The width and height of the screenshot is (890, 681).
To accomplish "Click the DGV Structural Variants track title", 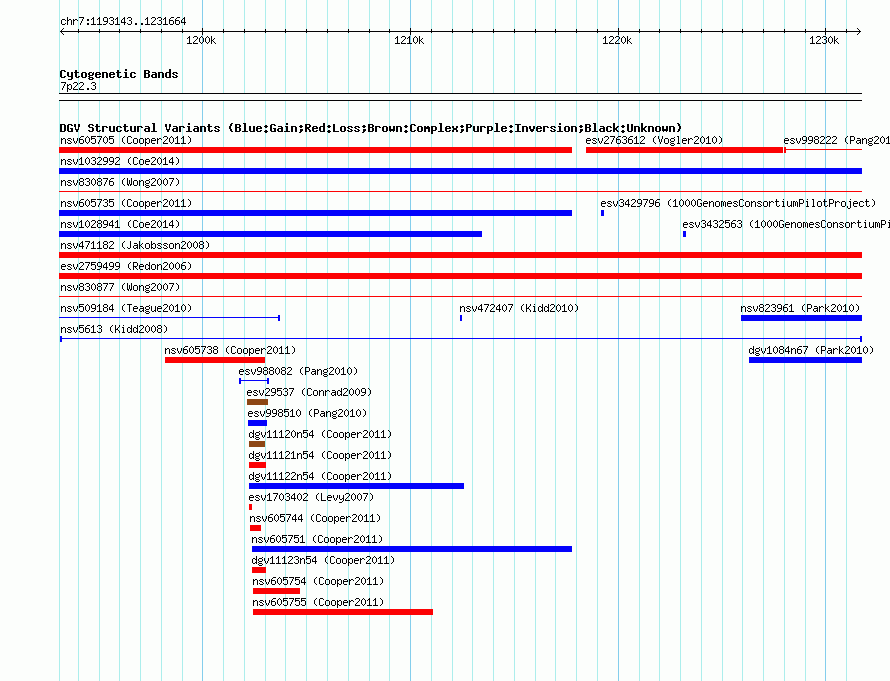I will pyautogui.click(x=371, y=128).
